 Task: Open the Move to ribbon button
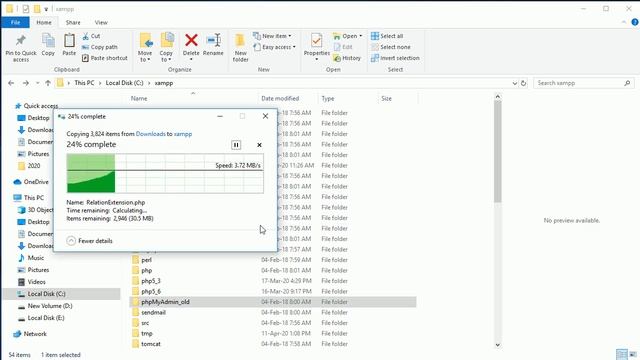145,47
